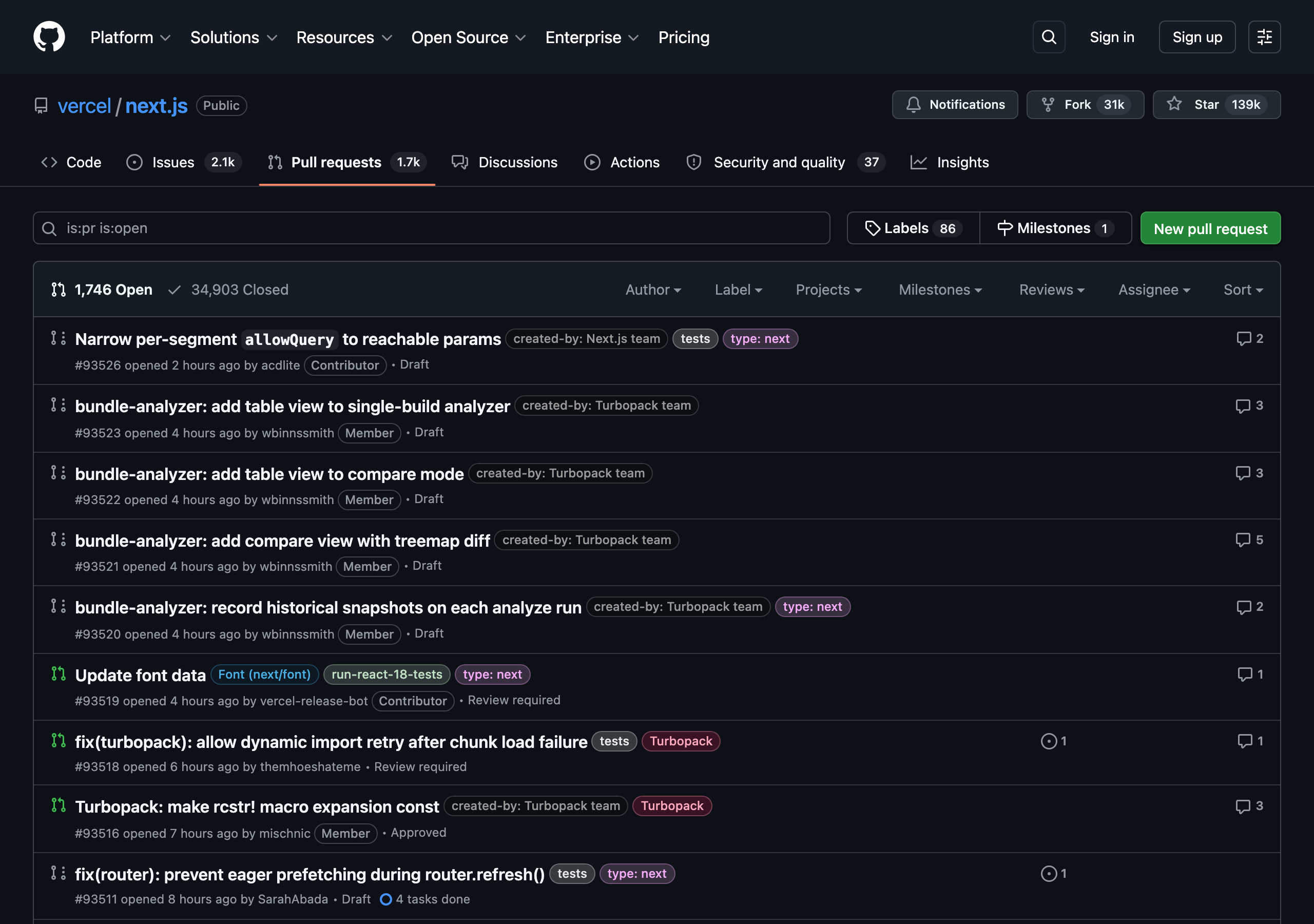Star the next.js repository
Image resolution: width=1314 pixels, height=924 pixels.
coord(1216,105)
